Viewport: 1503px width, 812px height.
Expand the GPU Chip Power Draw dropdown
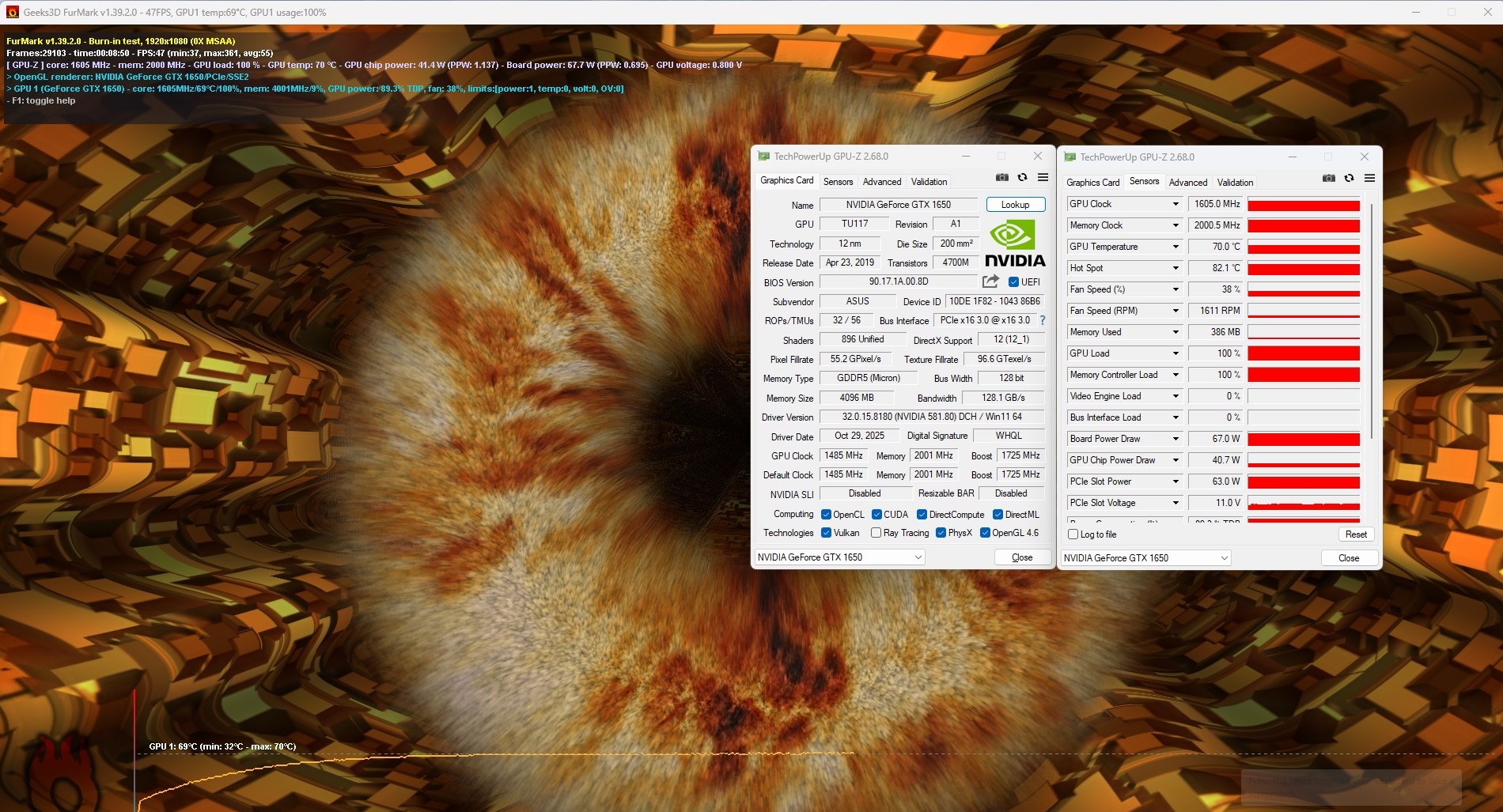(x=1176, y=460)
